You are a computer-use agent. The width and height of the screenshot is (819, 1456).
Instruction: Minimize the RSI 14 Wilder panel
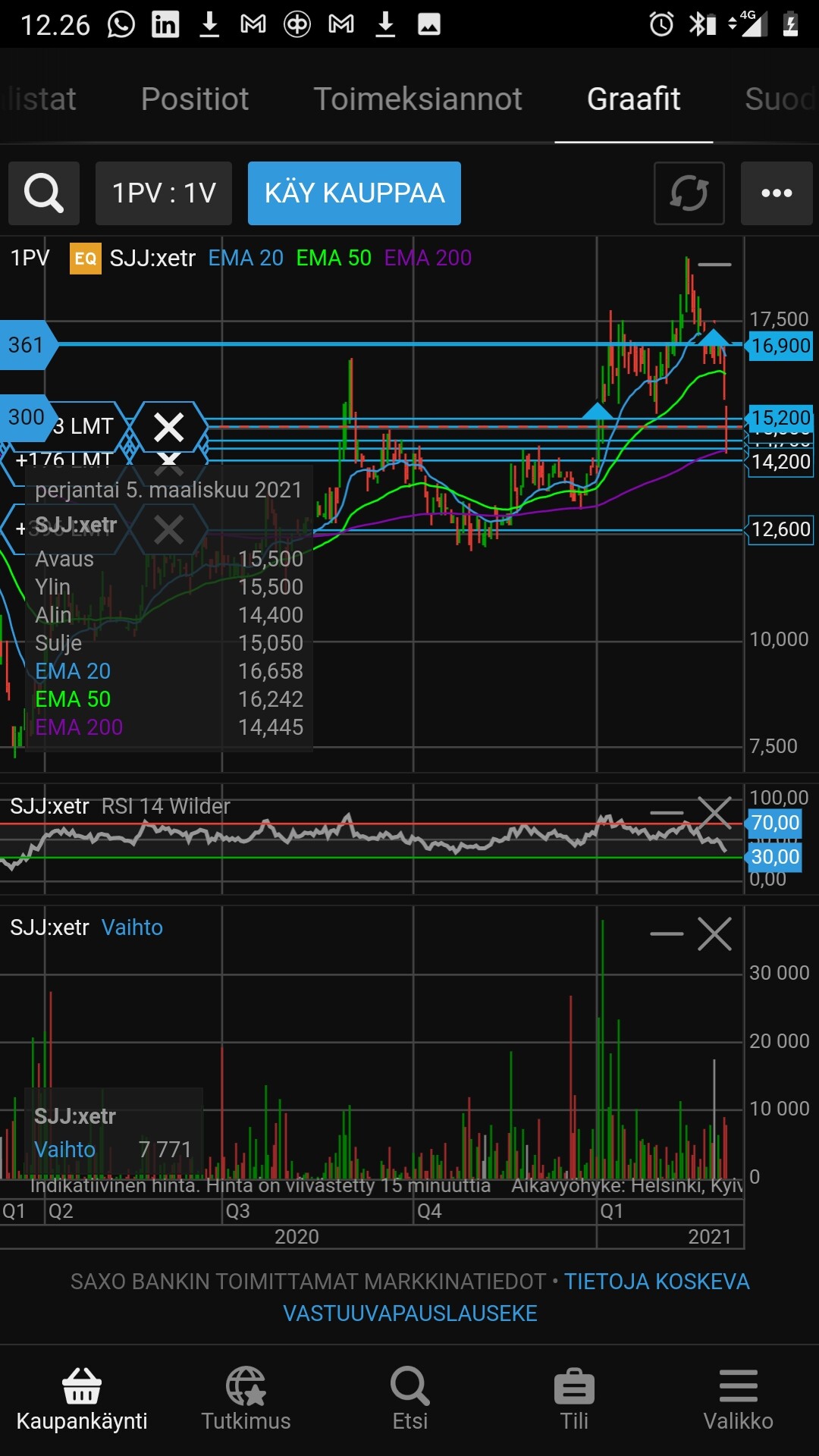[x=667, y=813]
